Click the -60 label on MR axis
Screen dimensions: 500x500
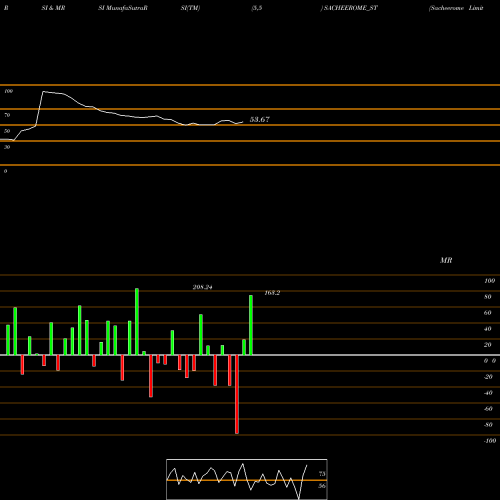pyautogui.click(x=488, y=409)
